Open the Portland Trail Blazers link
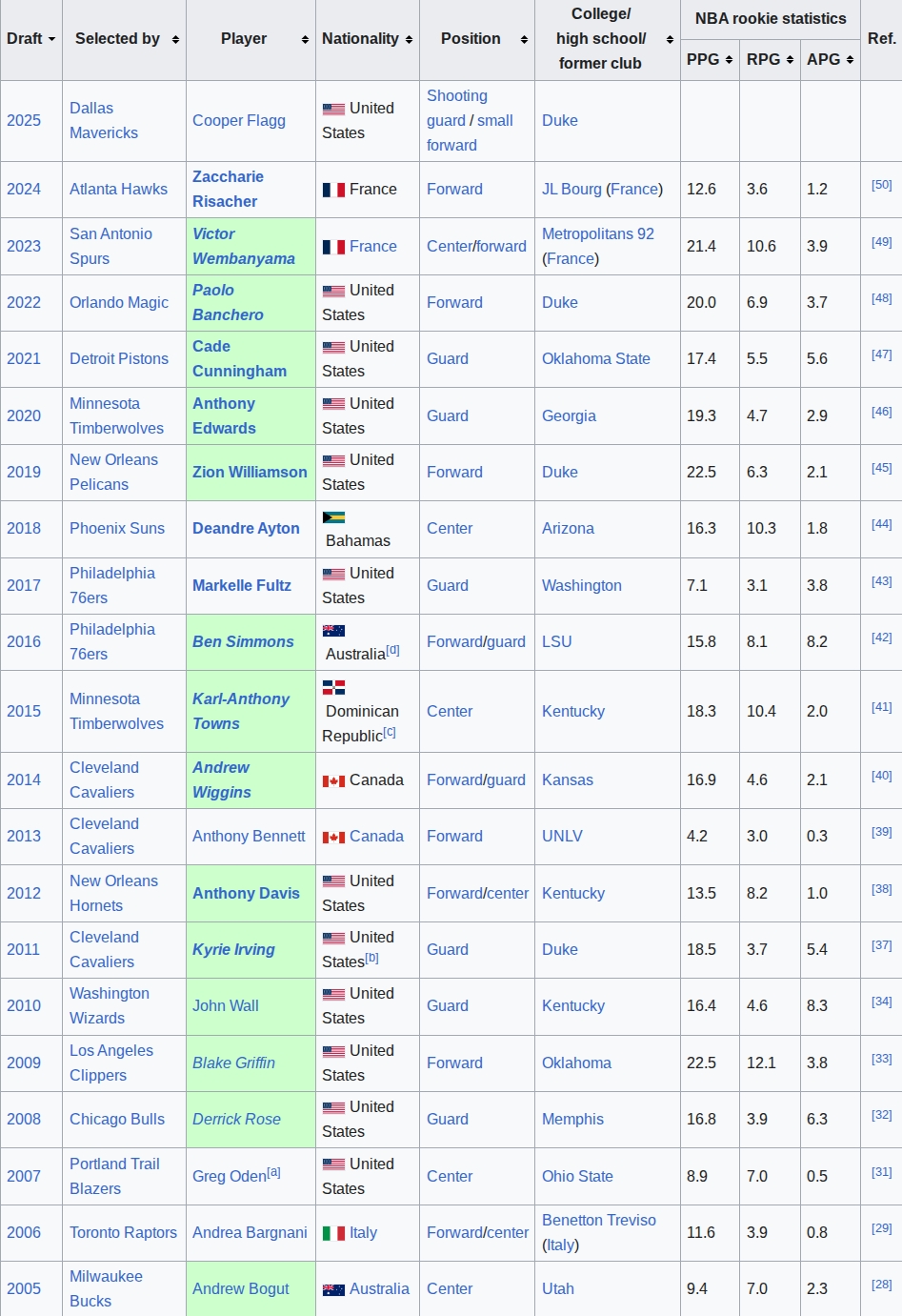Viewport: 902px width, 1316px height. [114, 1177]
